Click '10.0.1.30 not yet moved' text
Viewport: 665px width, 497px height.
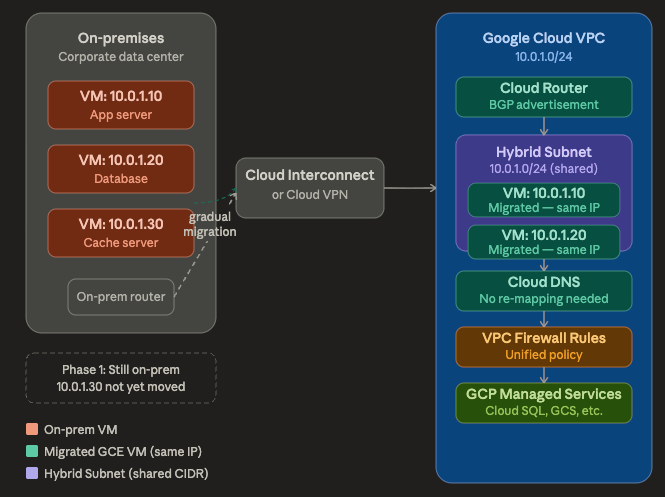(121, 387)
